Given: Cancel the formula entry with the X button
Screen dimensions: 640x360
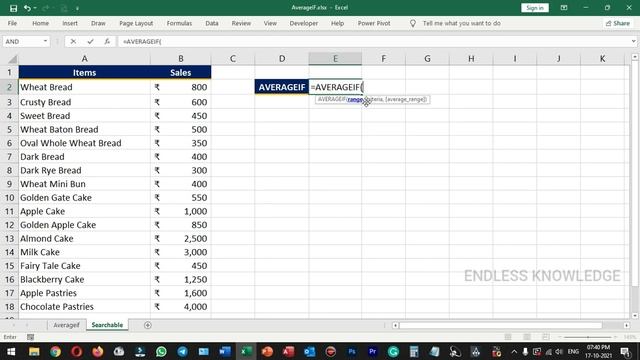Looking at the screenshot, I should click(x=73, y=41).
